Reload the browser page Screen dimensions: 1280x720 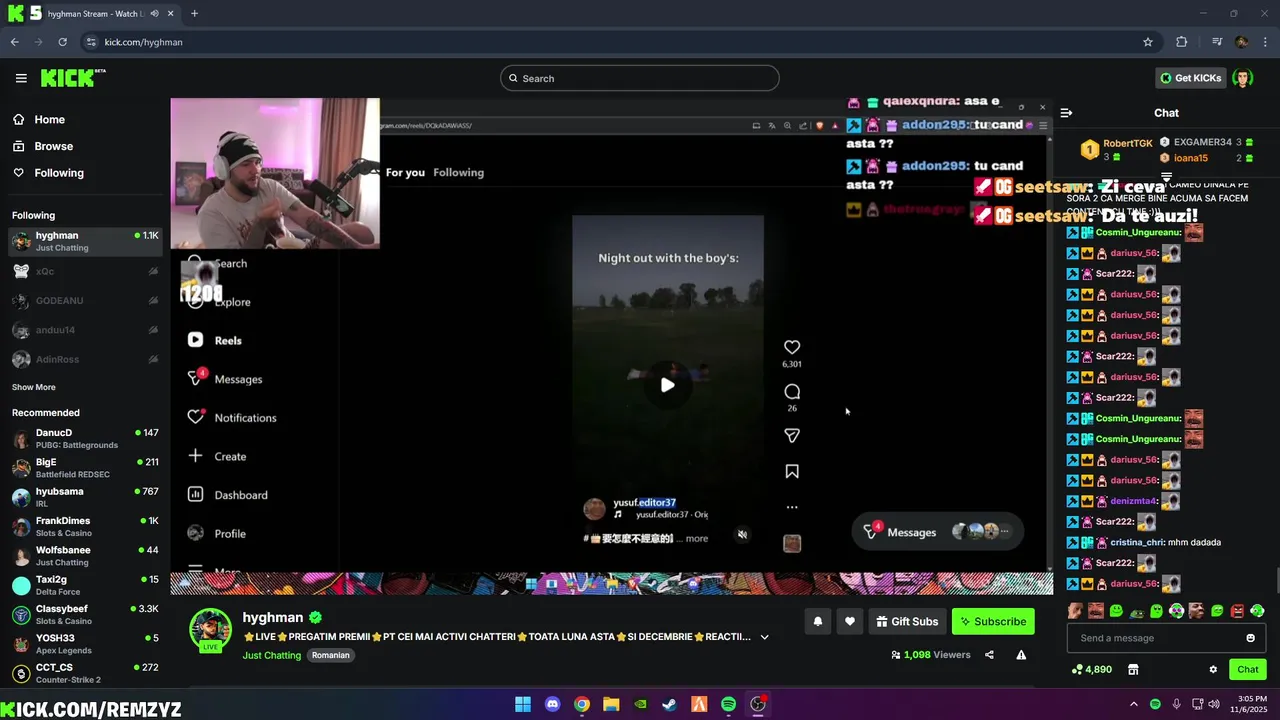click(62, 42)
